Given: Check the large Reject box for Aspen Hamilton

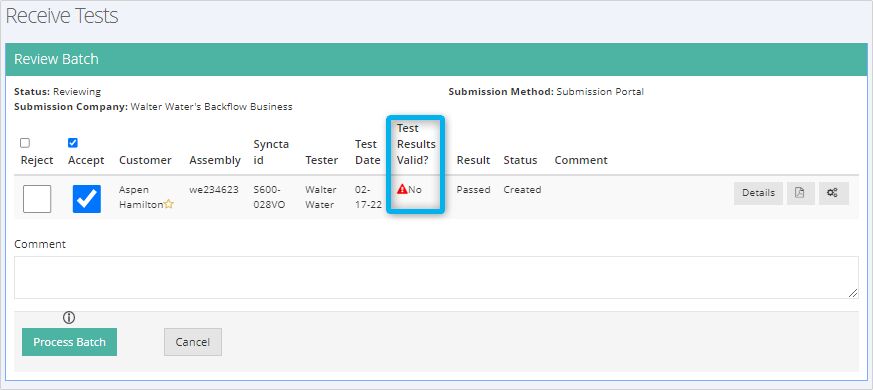Looking at the screenshot, I should [x=37, y=199].
